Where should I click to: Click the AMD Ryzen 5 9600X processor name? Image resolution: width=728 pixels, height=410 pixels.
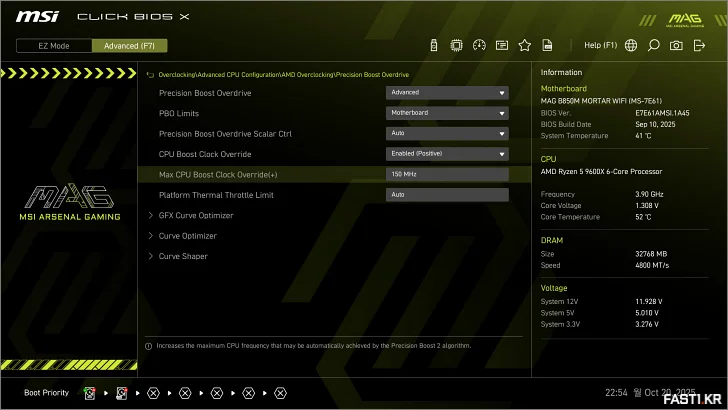601,172
